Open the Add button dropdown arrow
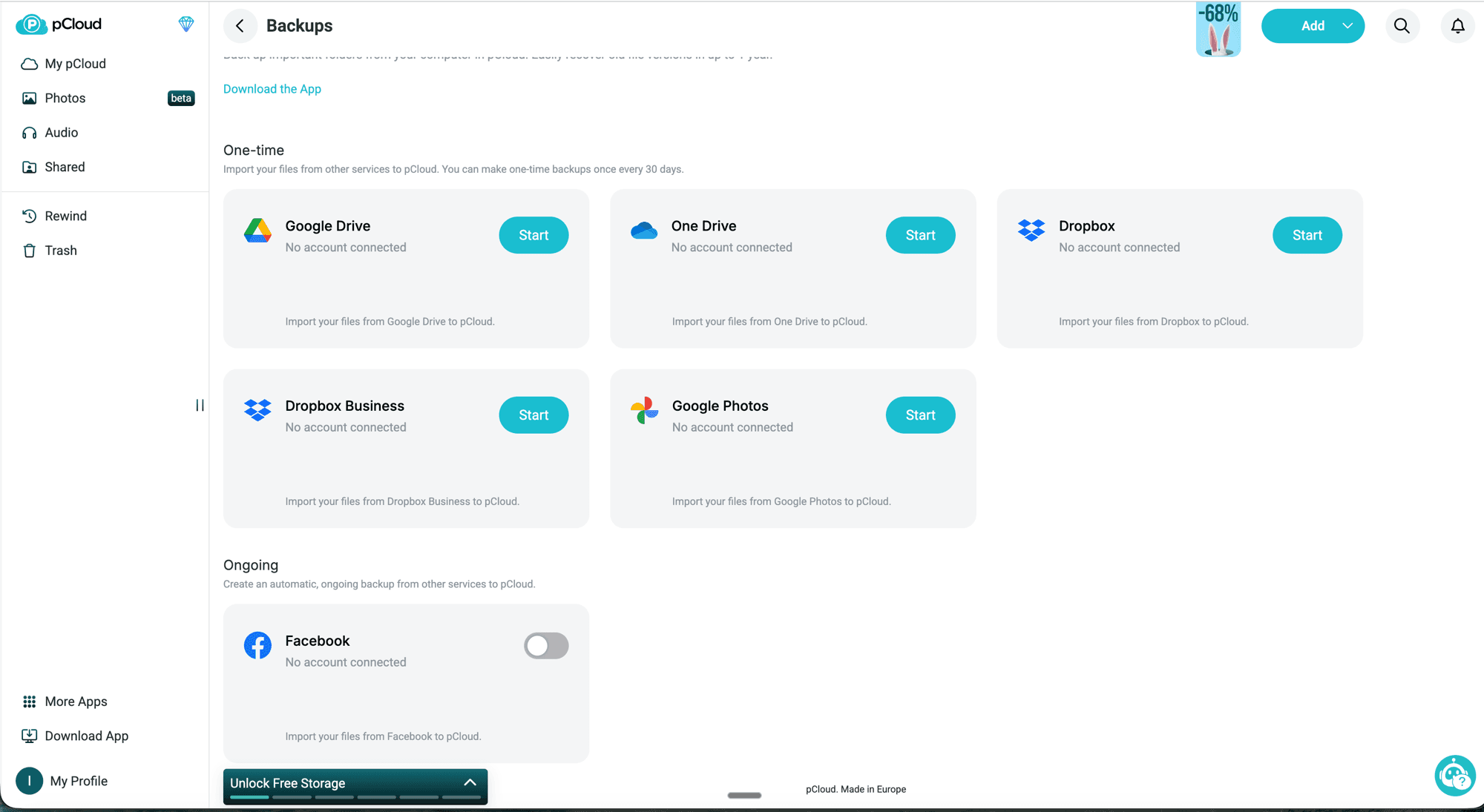The image size is (1484, 812). click(x=1347, y=25)
